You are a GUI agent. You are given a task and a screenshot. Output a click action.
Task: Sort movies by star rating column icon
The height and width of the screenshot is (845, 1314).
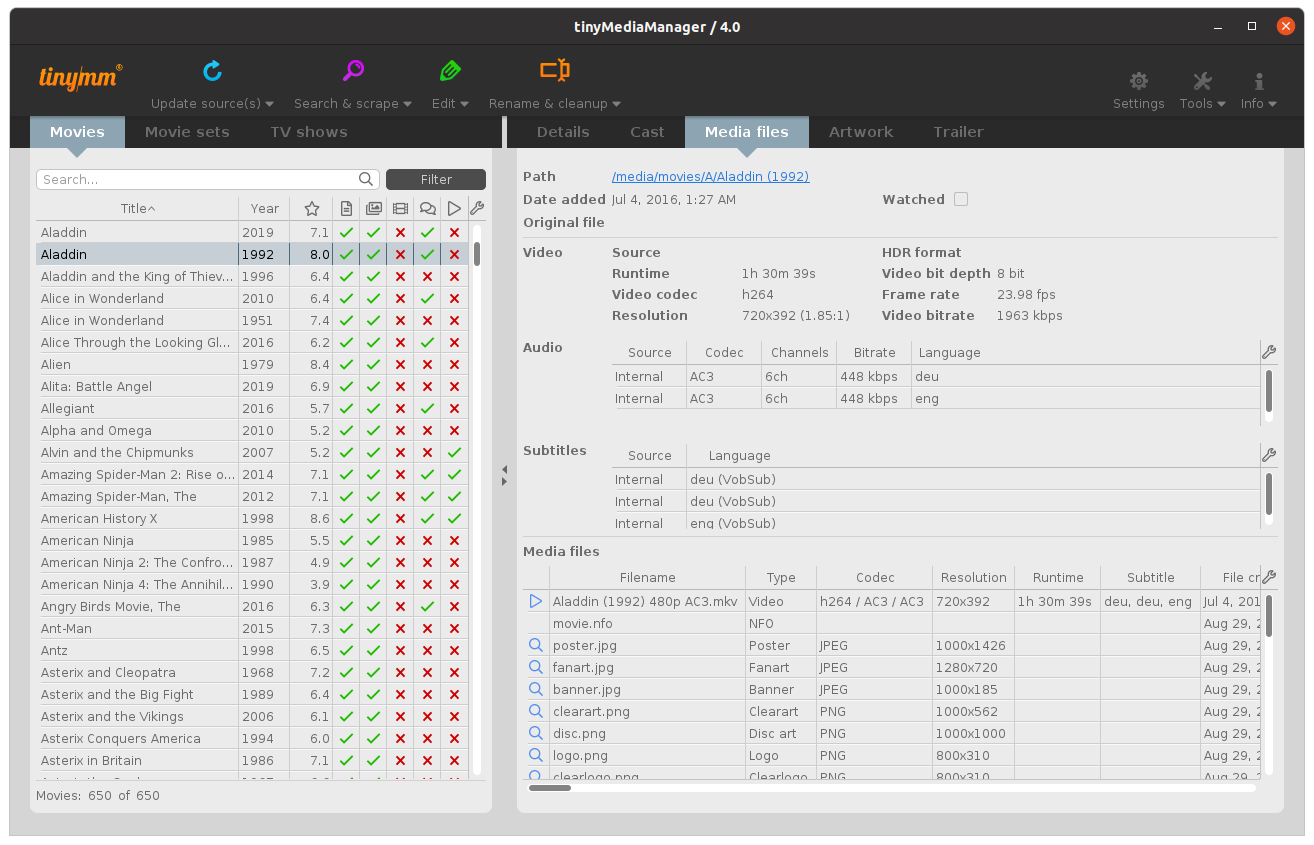click(x=312, y=209)
